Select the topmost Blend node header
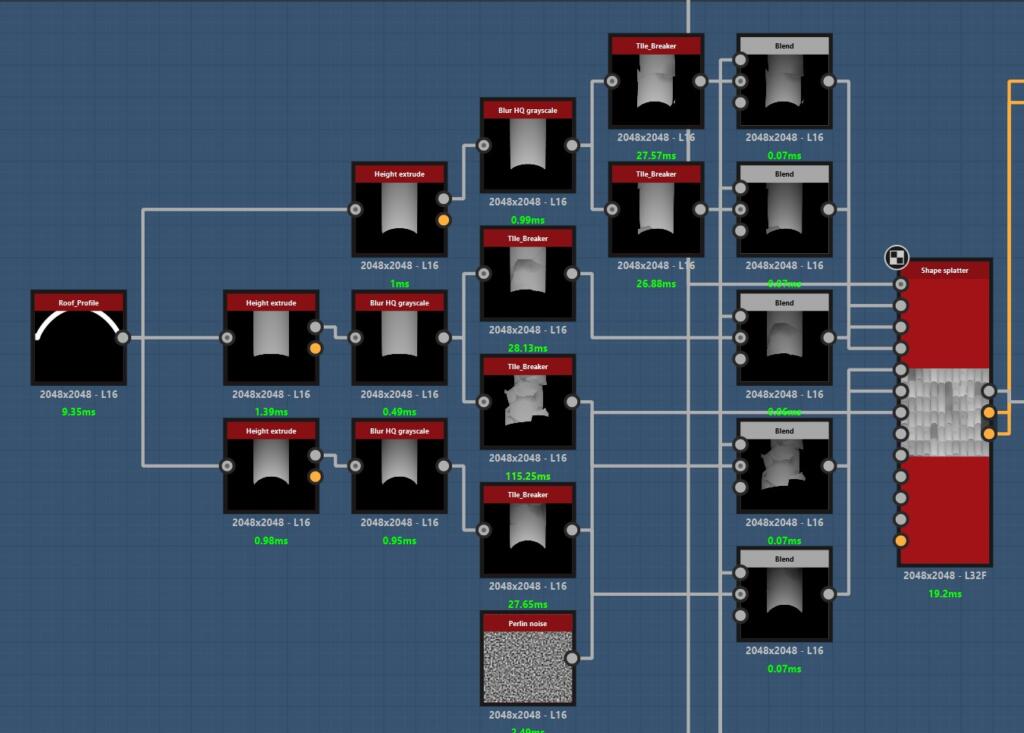The height and width of the screenshot is (733, 1024). point(784,46)
